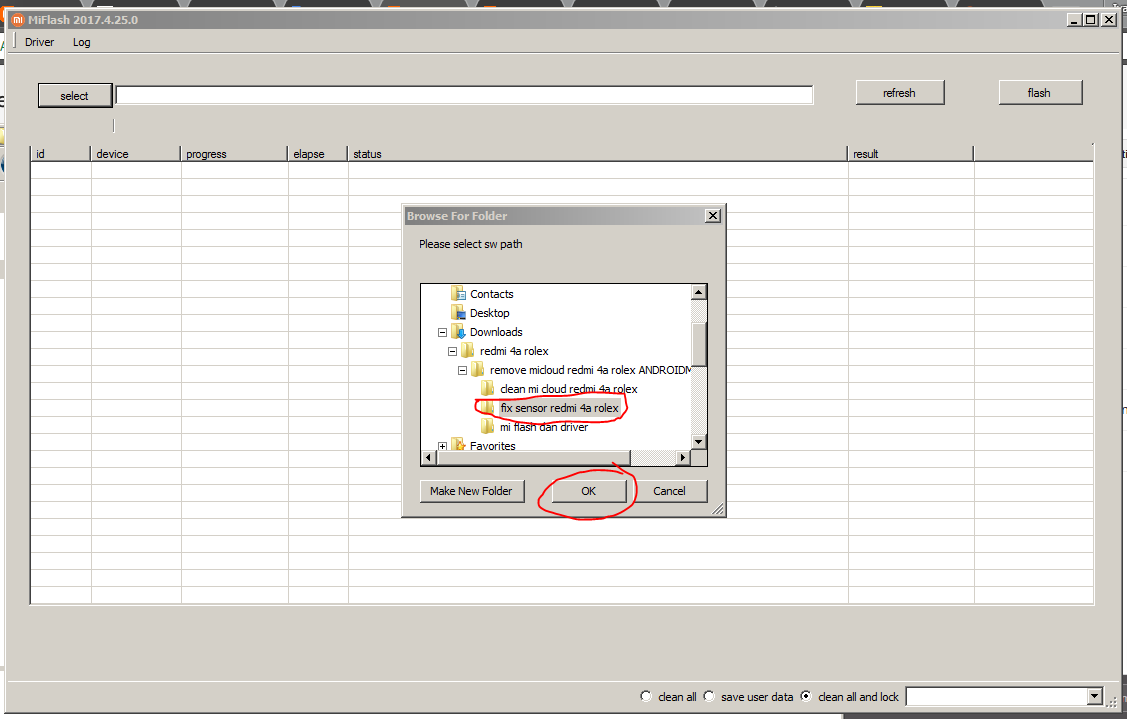This screenshot has height=719, width=1127.
Task: Select mi flash dan driver folder
Action: click(543, 427)
